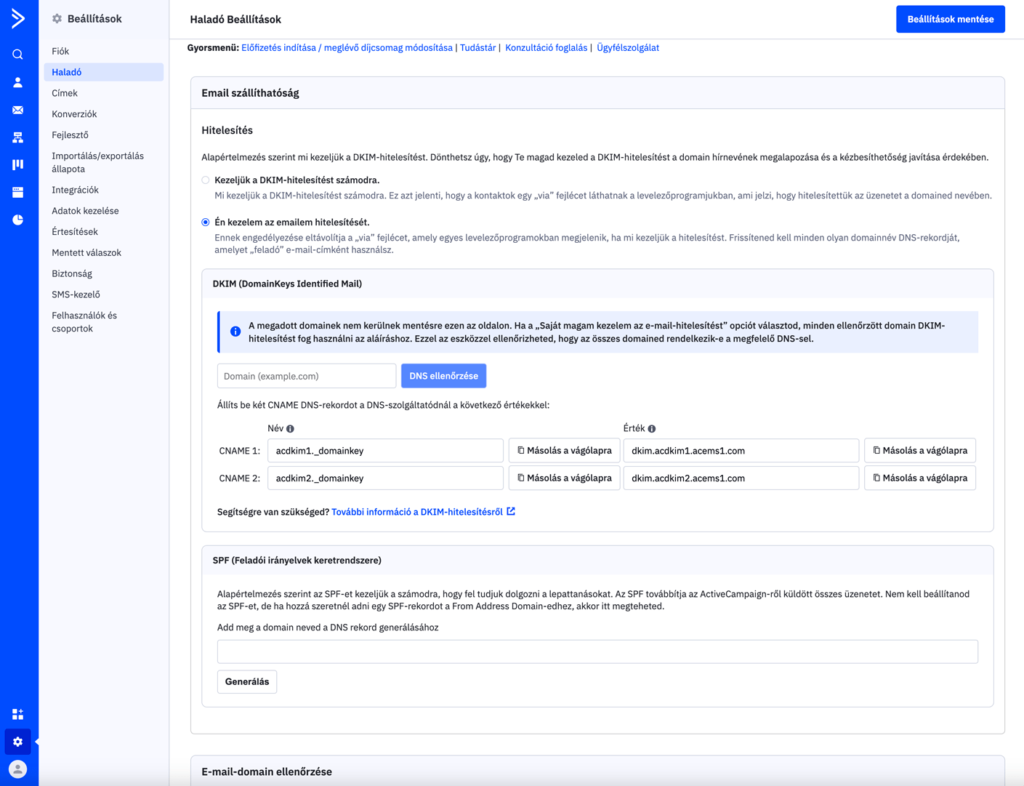Open the Tudástár quick link
Image resolution: width=1024 pixels, height=786 pixels.
pyautogui.click(x=478, y=48)
